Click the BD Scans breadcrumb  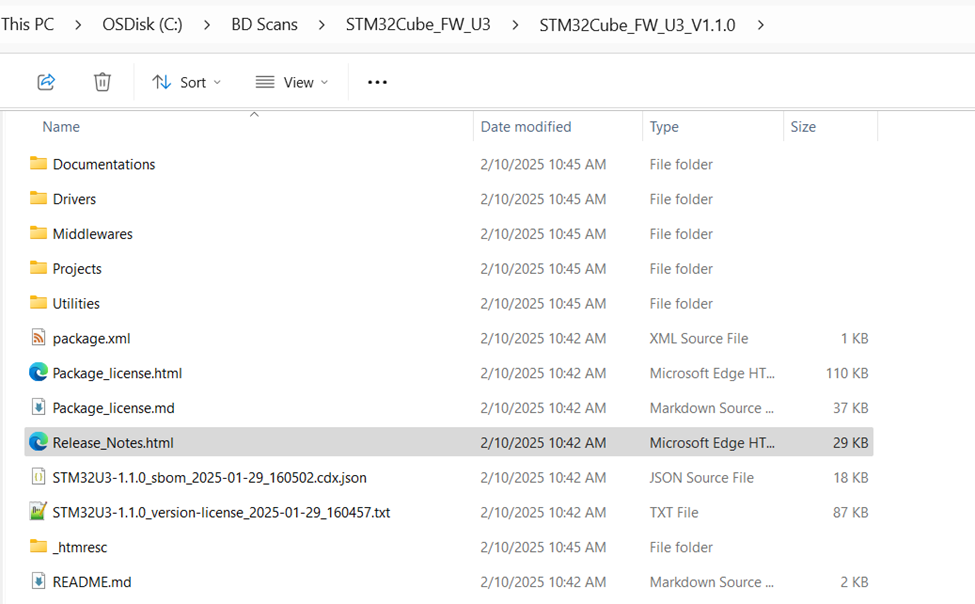pyautogui.click(x=264, y=25)
